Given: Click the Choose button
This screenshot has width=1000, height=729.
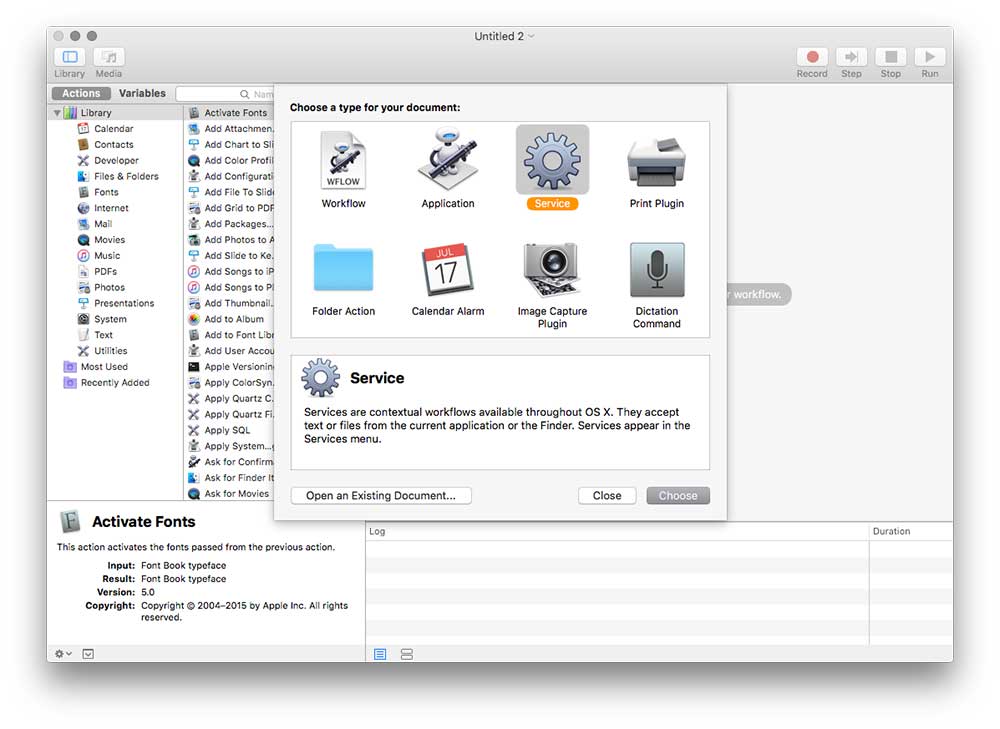Looking at the screenshot, I should [x=678, y=496].
